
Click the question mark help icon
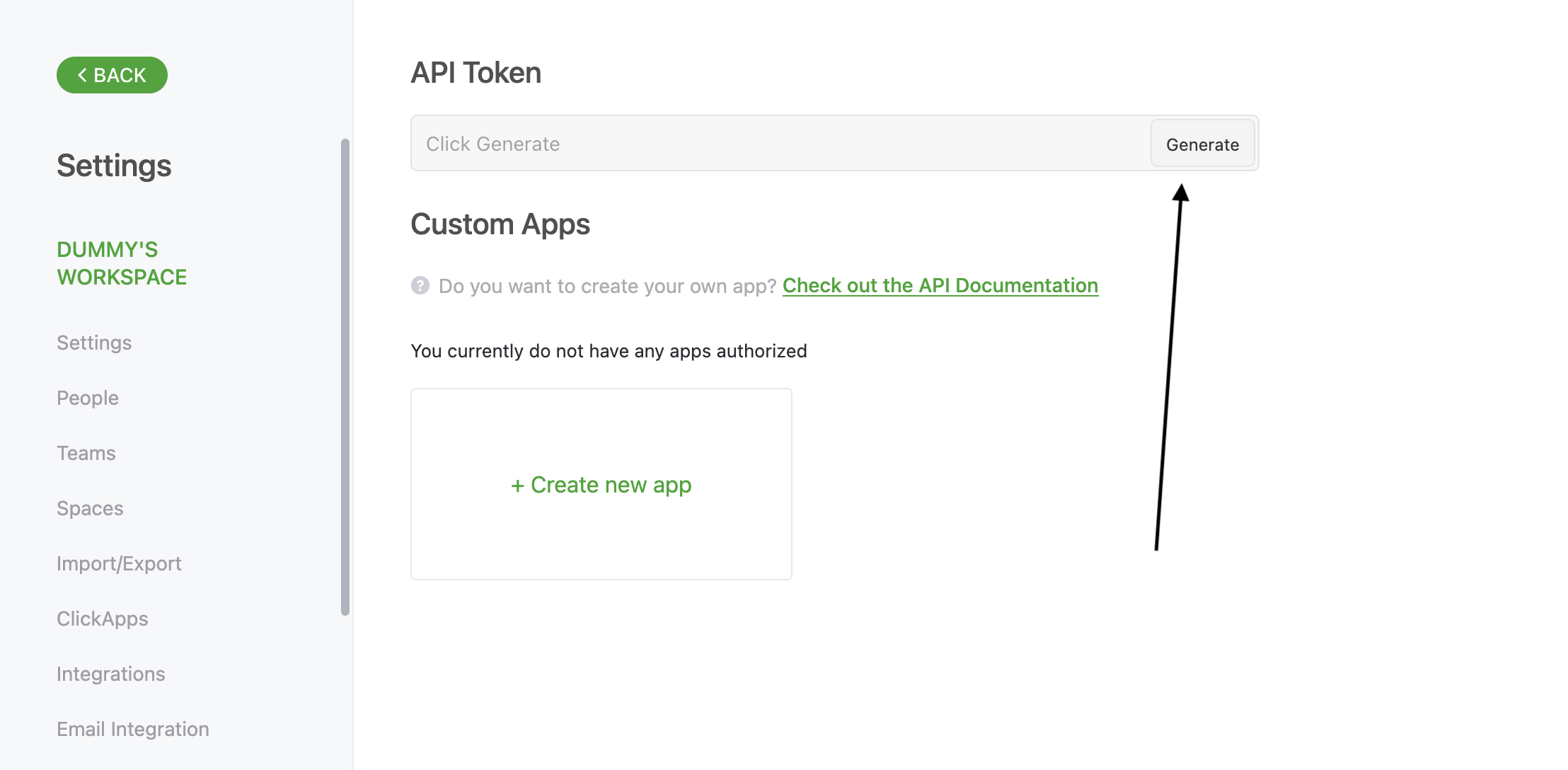pyautogui.click(x=420, y=285)
